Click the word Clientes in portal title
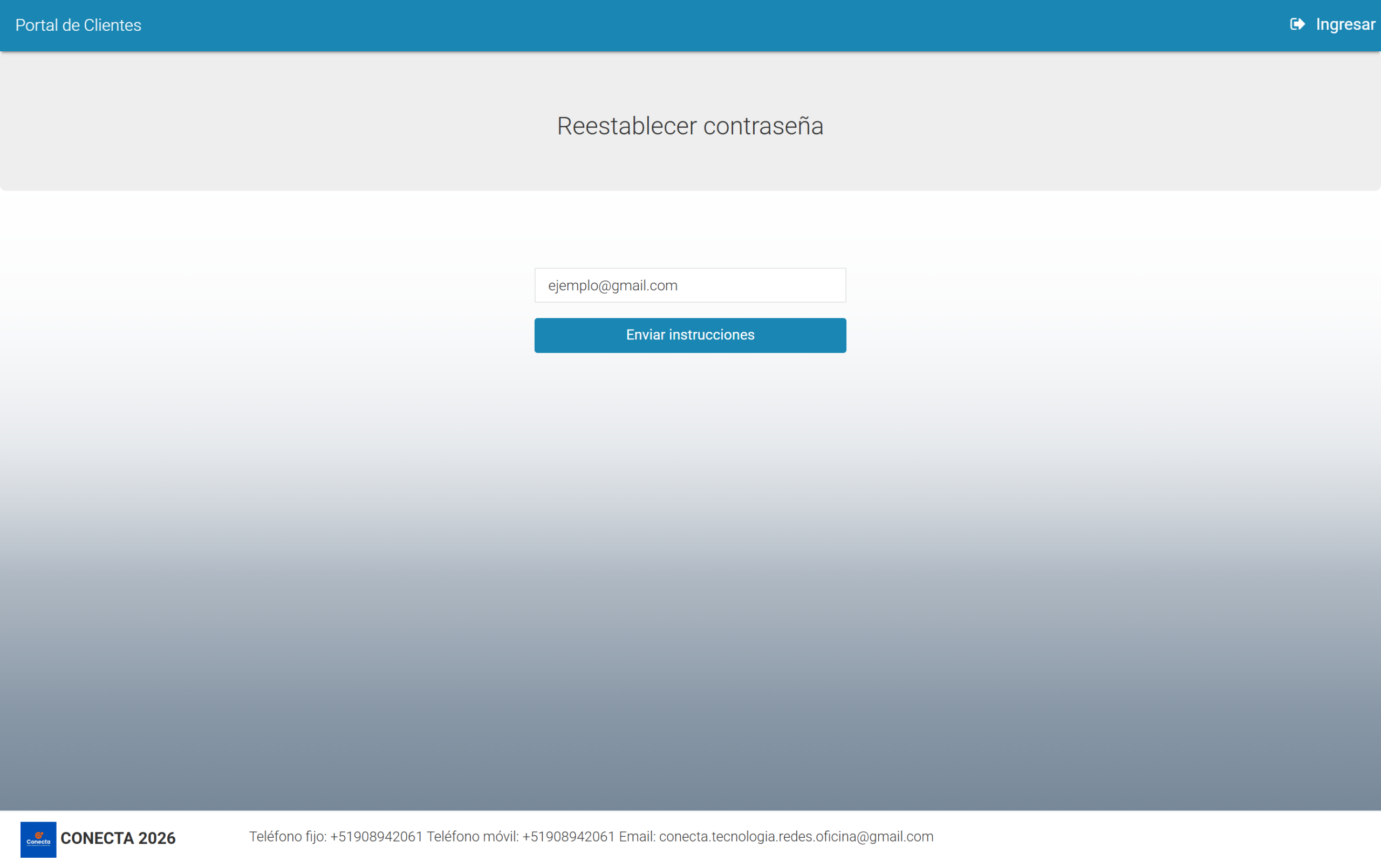The image size is (1381, 868). click(x=112, y=25)
